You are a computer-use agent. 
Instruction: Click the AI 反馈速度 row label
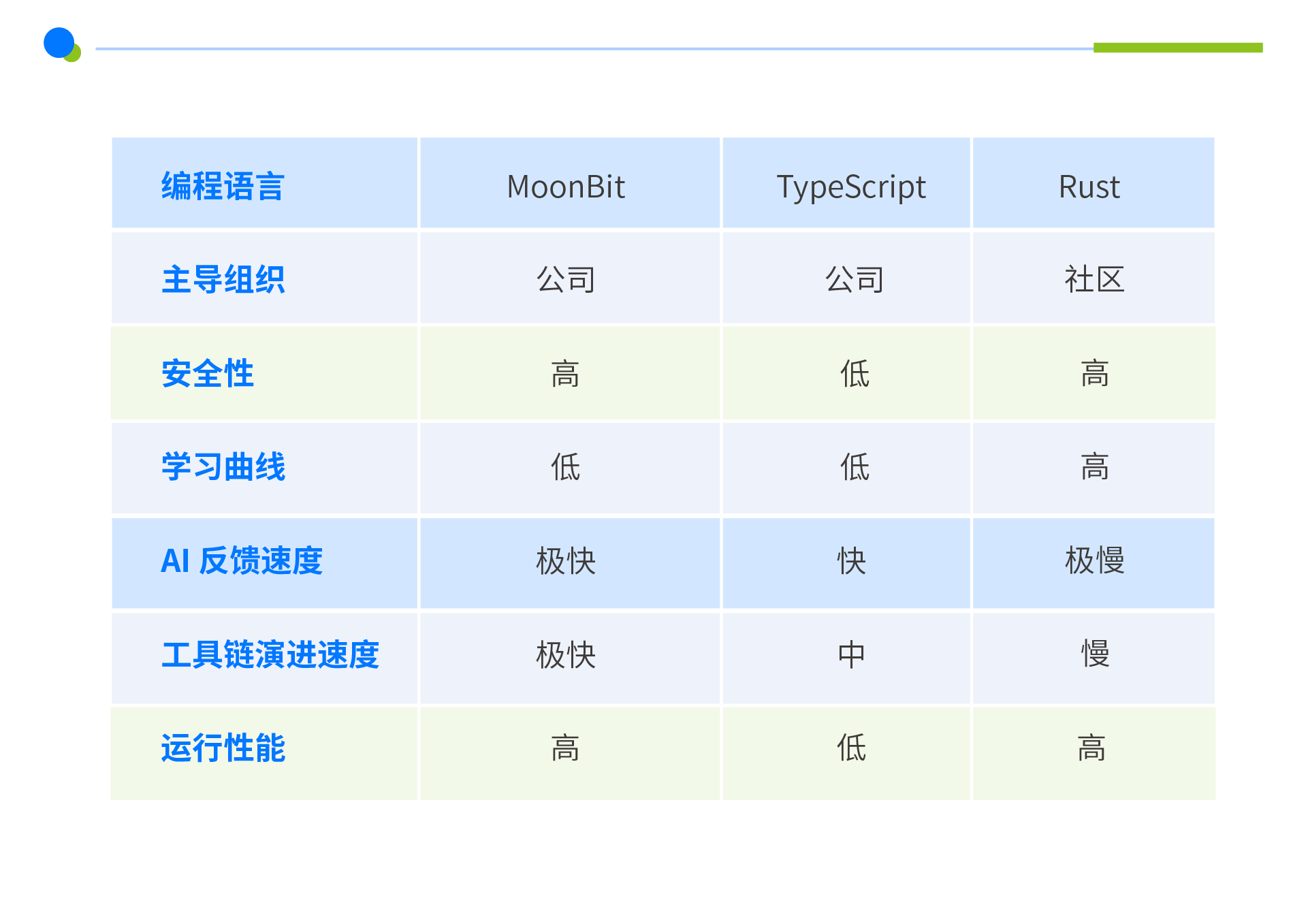click(241, 561)
